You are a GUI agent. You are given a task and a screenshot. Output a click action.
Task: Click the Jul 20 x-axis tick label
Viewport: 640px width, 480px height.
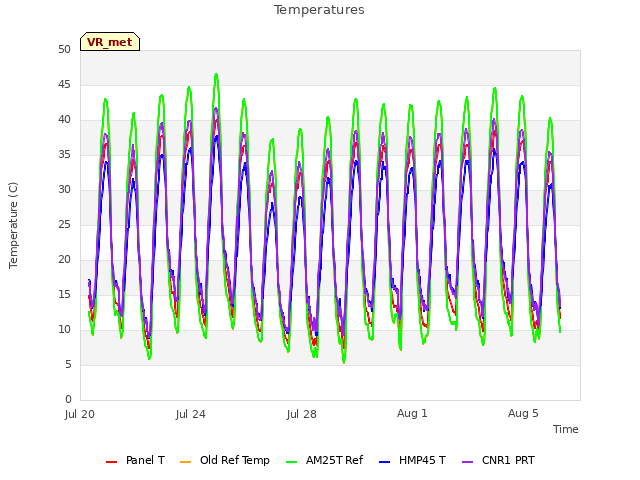(x=80, y=414)
